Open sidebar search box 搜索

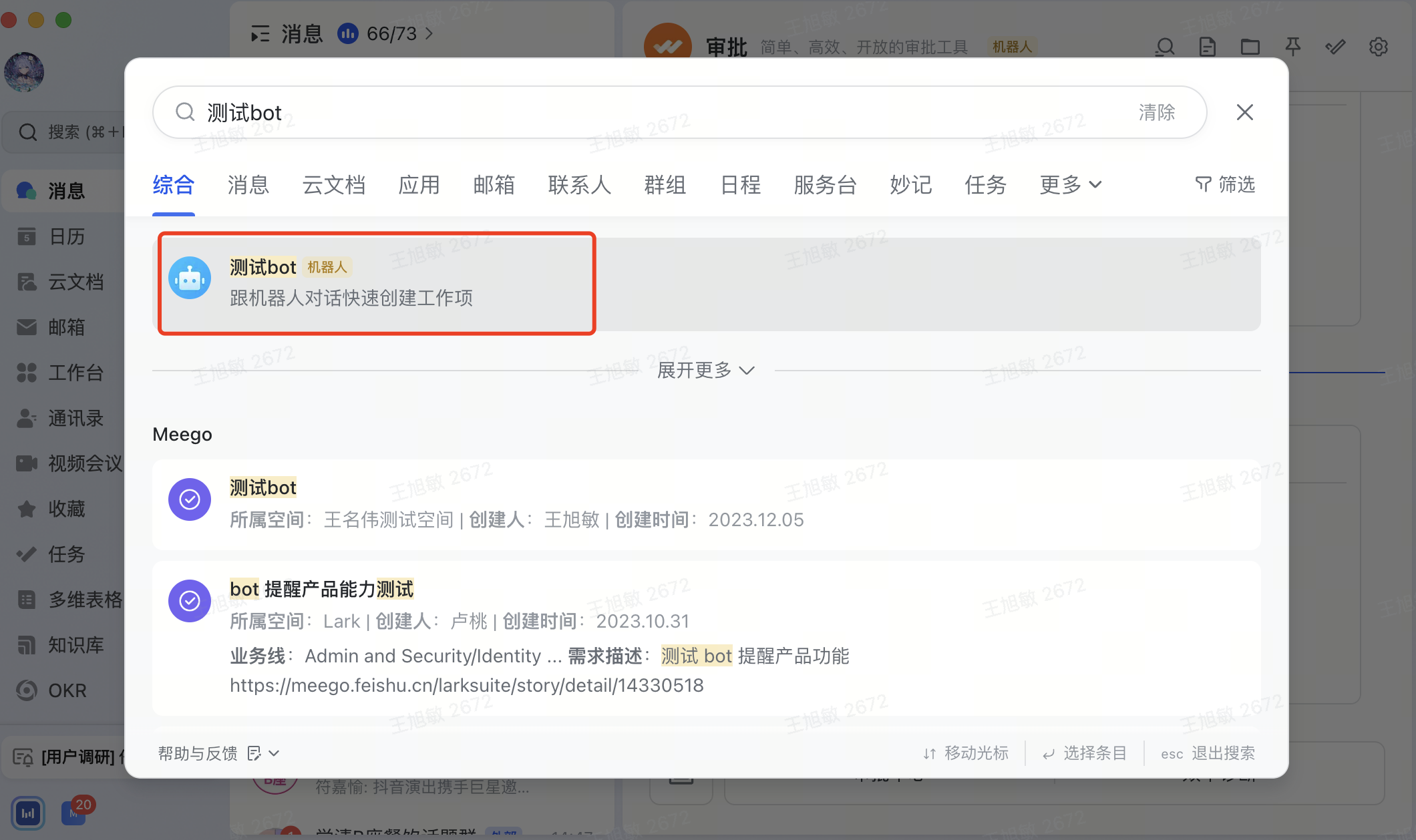64,132
